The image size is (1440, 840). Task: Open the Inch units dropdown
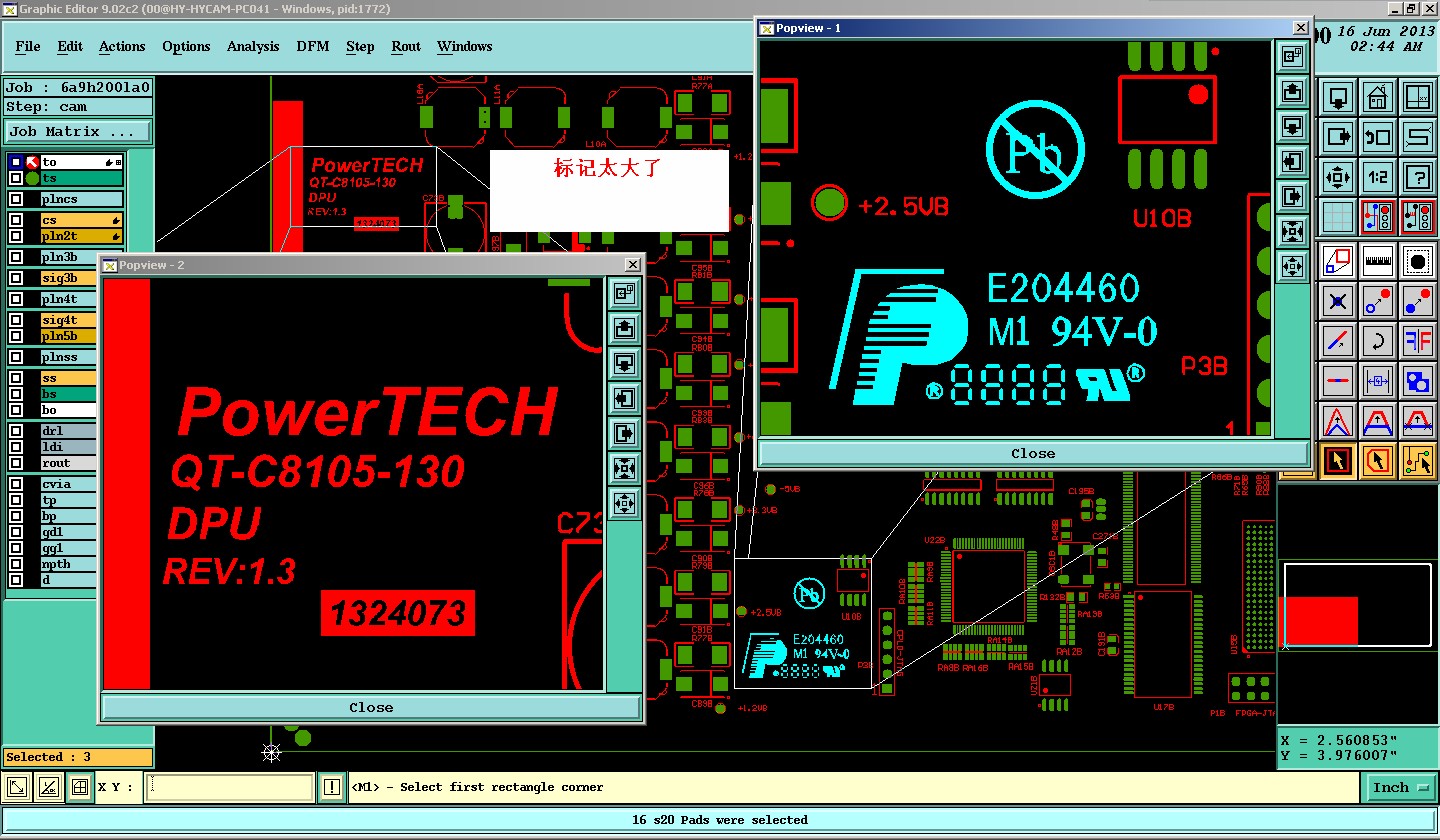(1400, 788)
